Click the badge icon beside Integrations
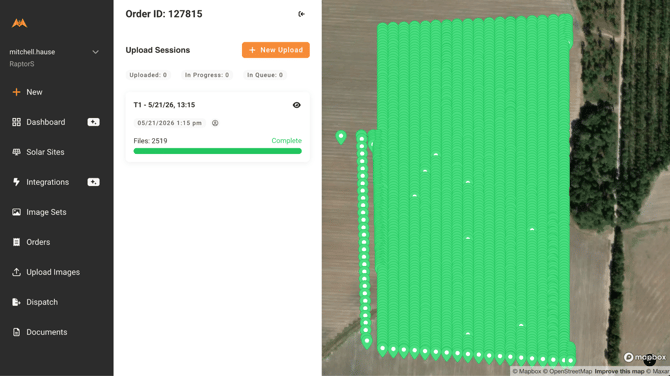The width and height of the screenshot is (670, 376). click(x=93, y=182)
